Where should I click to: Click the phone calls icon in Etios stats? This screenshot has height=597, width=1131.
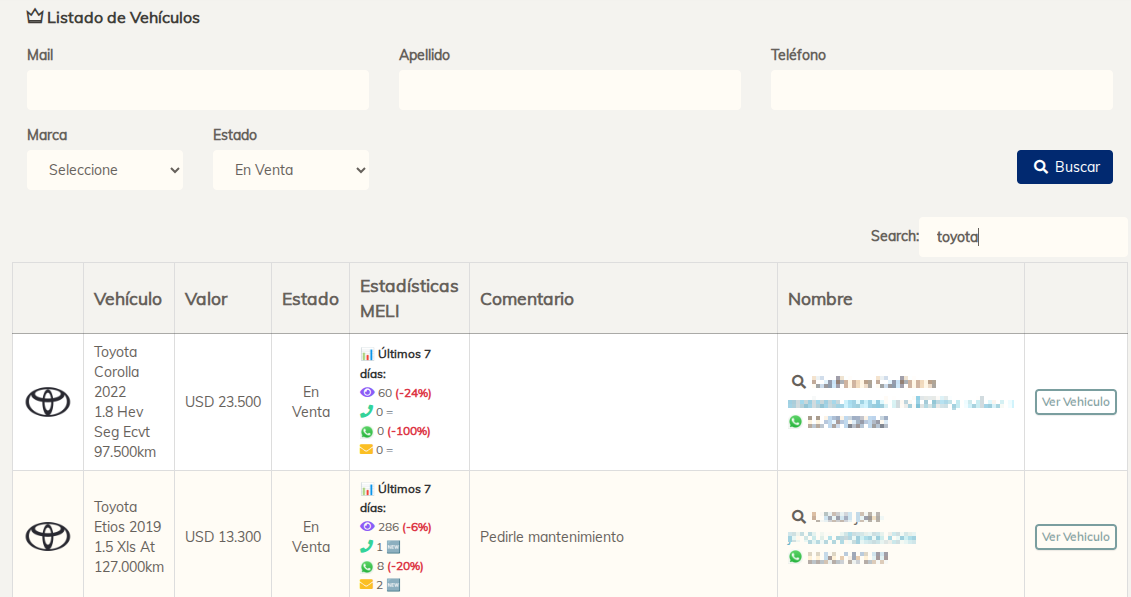click(x=366, y=547)
